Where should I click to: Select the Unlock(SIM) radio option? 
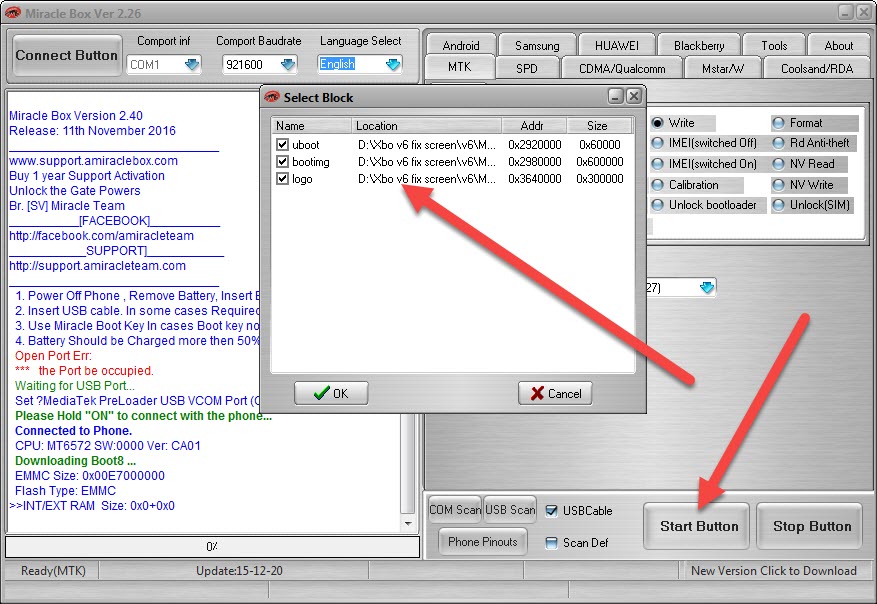(778, 205)
